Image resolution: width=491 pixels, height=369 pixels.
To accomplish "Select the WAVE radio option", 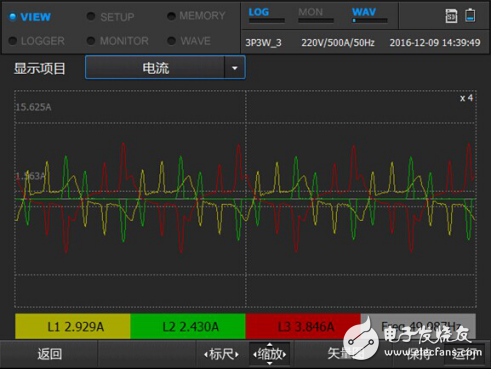I will pos(171,41).
